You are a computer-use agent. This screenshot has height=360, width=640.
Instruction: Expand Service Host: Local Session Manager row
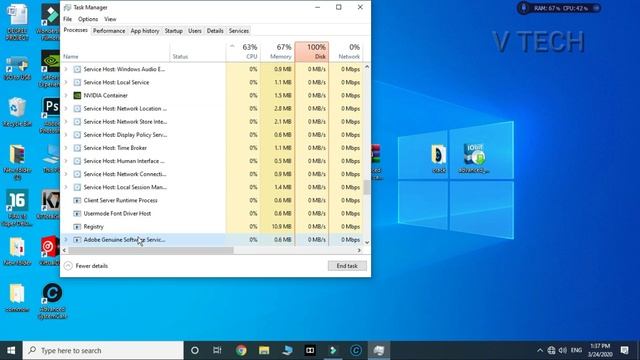click(66, 187)
